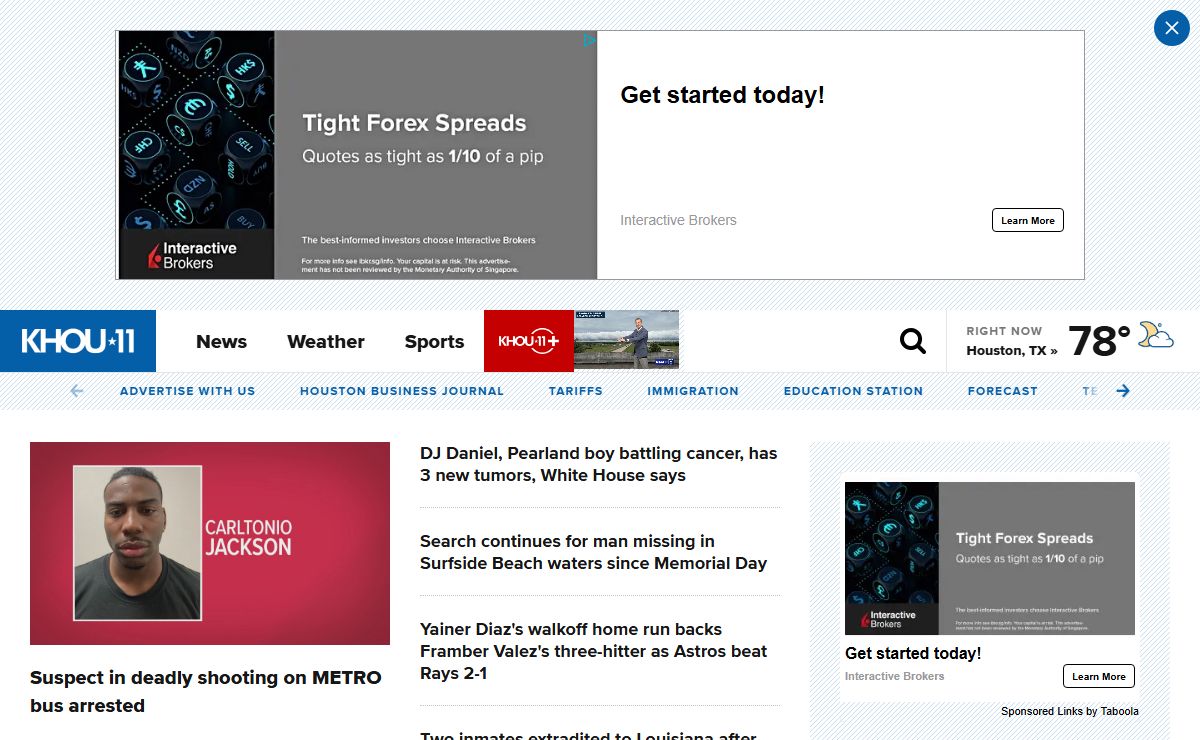Screen dimensions: 1200x740
Task: Click Learn More in sidebar ad
Action: [x=1099, y=676]
